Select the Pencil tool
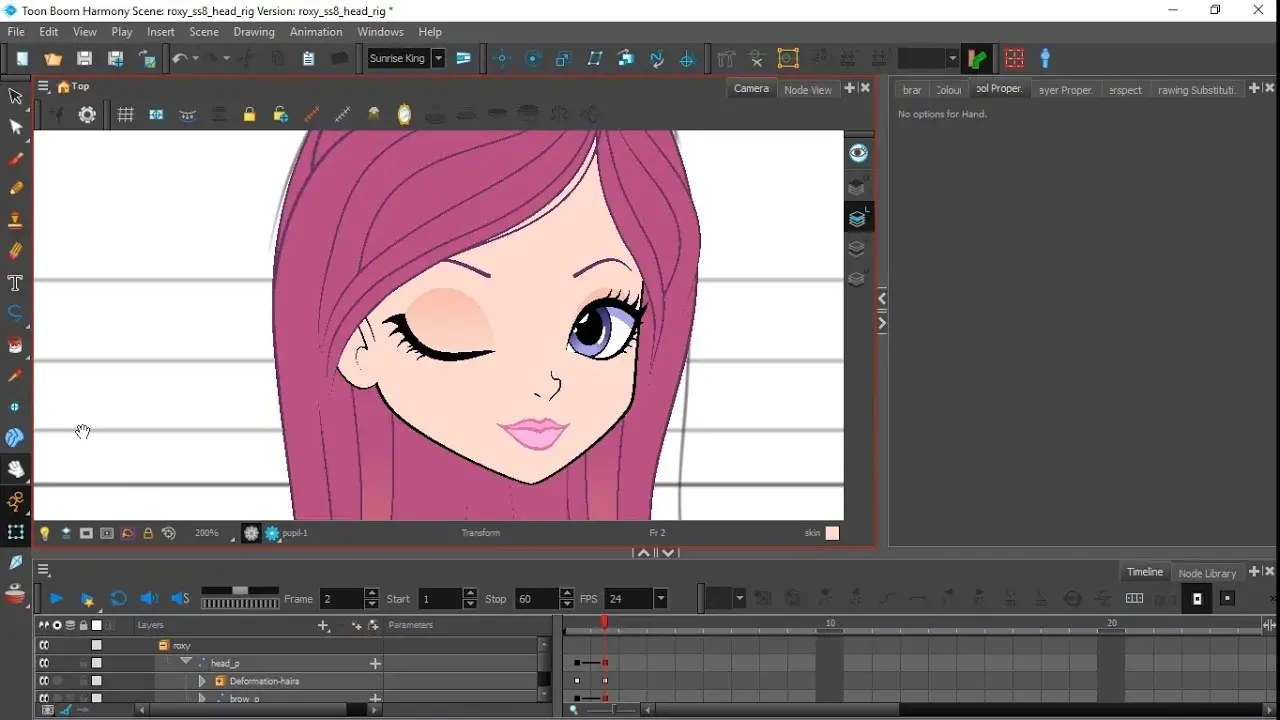Viewport: 1280px width, 720px height. [x=15, y=189]
